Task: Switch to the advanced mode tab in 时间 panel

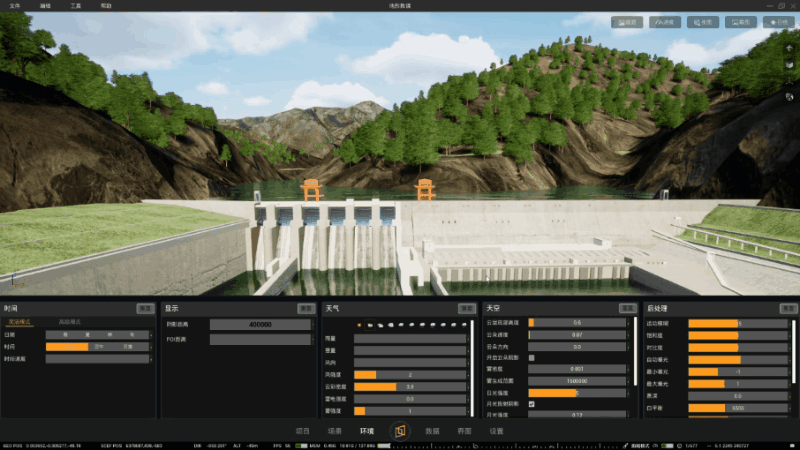Action: coord(69,322)
